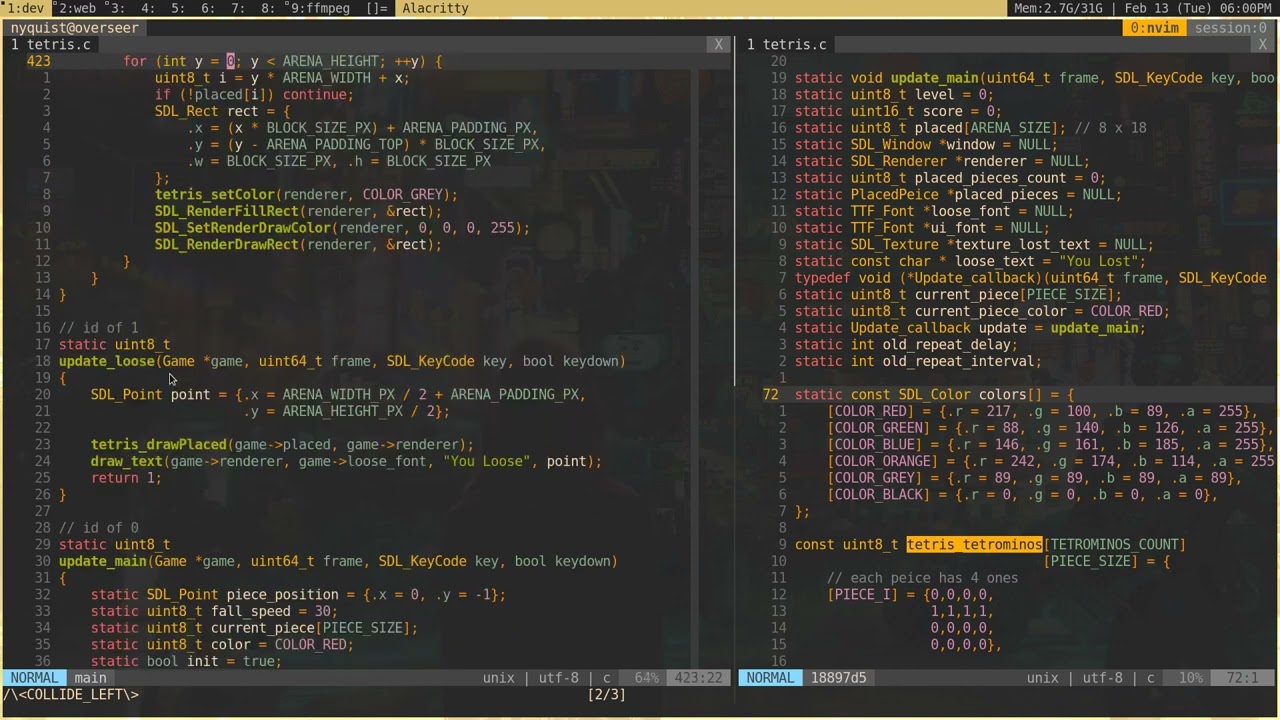This screenshot has width=1280, height=720.
Task: Click the 10% scroll percentage in right statusline
Action: pos(1190,678)
